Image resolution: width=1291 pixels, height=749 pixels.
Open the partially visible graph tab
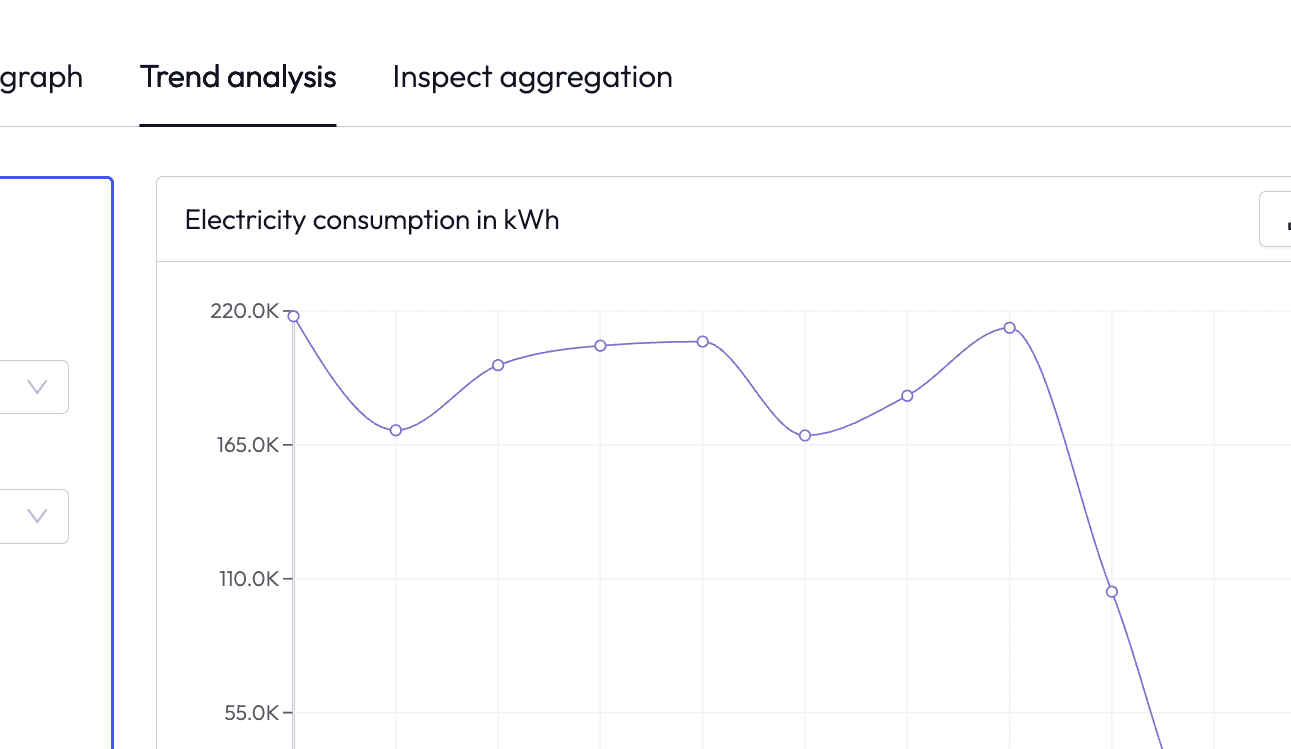(x=41, y=77)
